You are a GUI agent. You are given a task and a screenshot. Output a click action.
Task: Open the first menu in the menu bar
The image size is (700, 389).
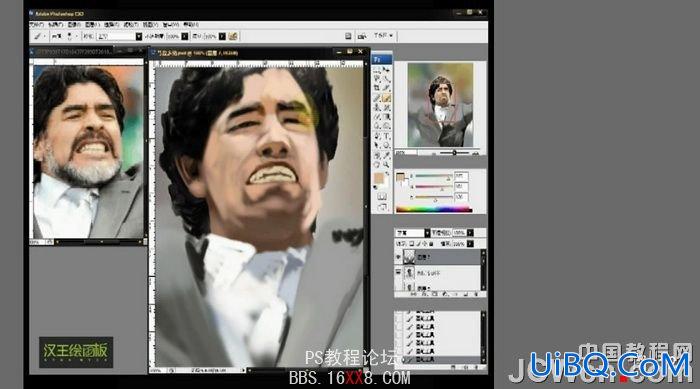(x=36, y=25)
